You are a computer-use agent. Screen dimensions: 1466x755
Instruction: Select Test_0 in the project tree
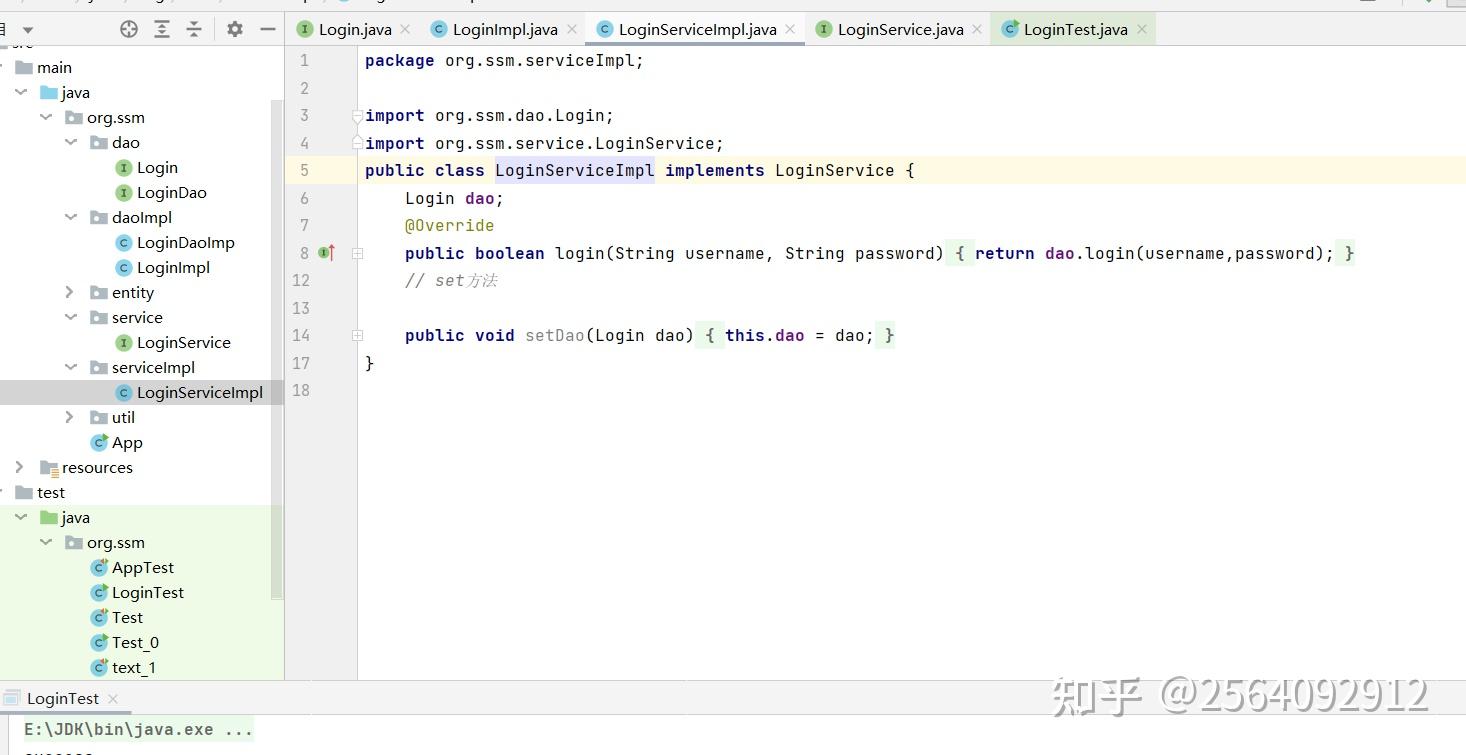pyautogui.click(x=135, y=642)
